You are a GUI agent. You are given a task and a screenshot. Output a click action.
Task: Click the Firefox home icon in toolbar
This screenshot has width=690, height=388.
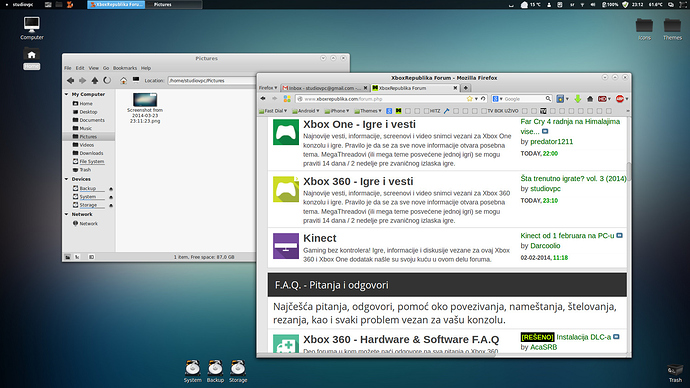click(590, 99)
